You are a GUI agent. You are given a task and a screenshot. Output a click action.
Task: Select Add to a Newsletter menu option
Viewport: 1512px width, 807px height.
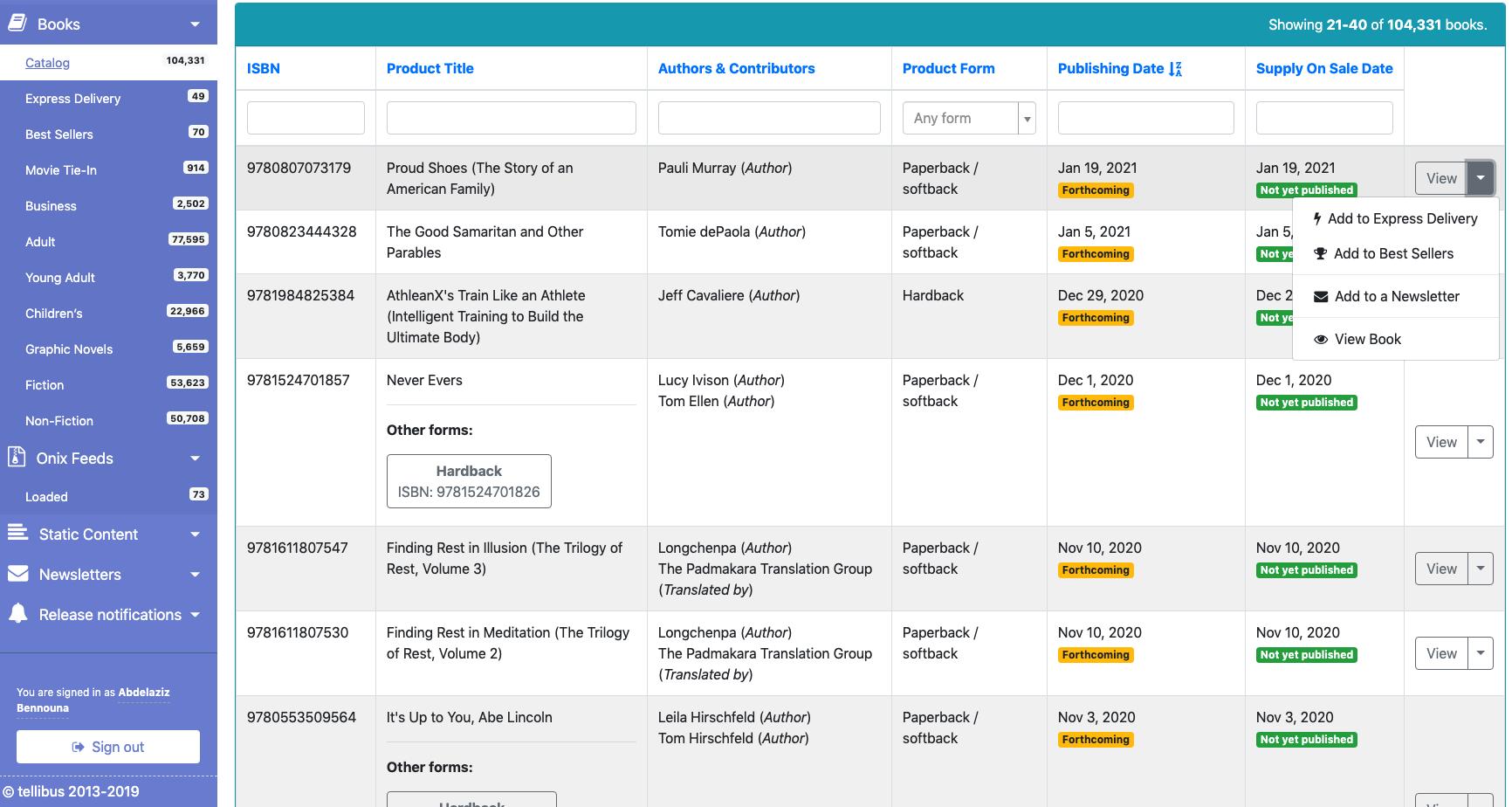click(x=1395, y=296)
